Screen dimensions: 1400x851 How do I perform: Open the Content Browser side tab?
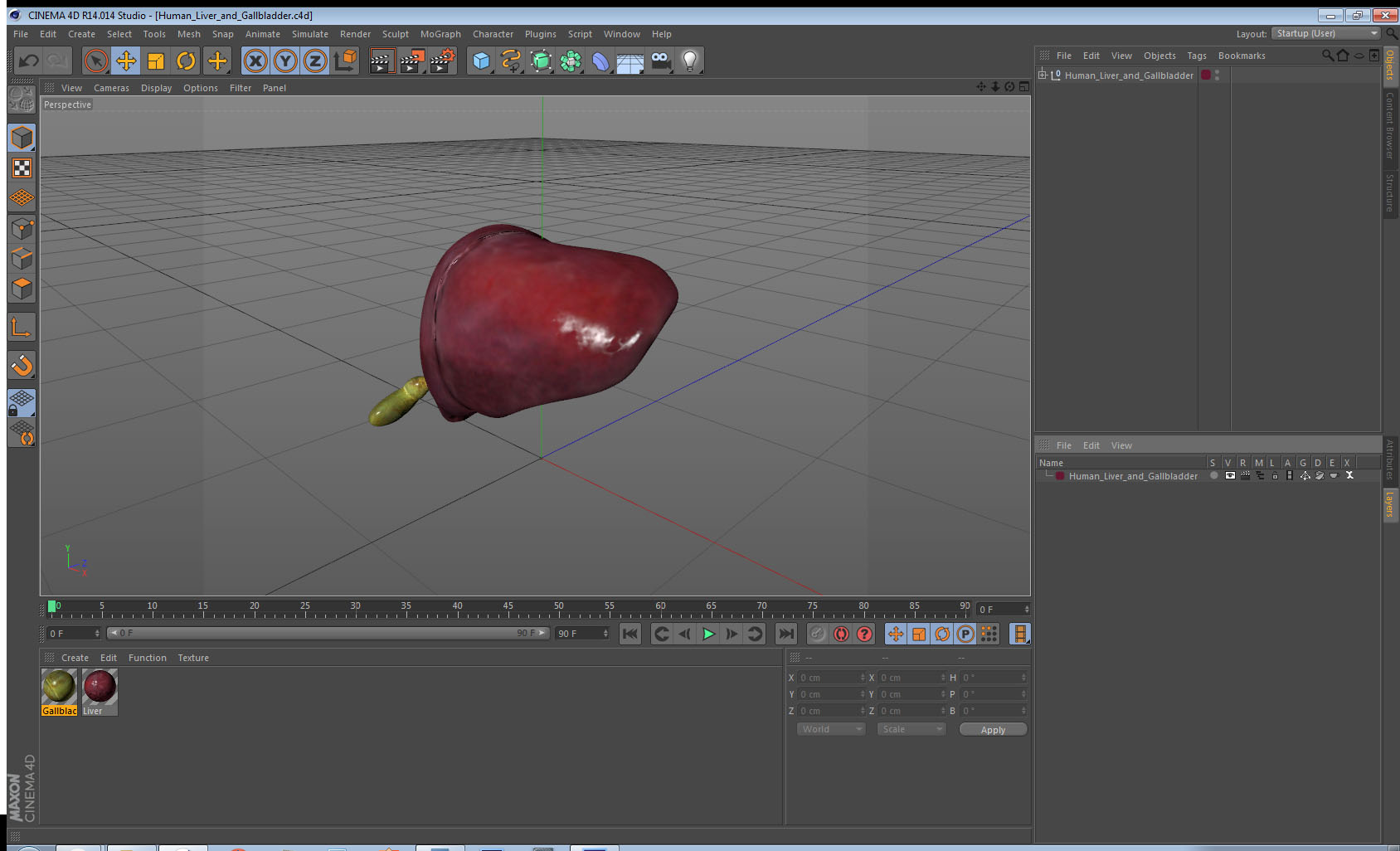[1390, 125]
